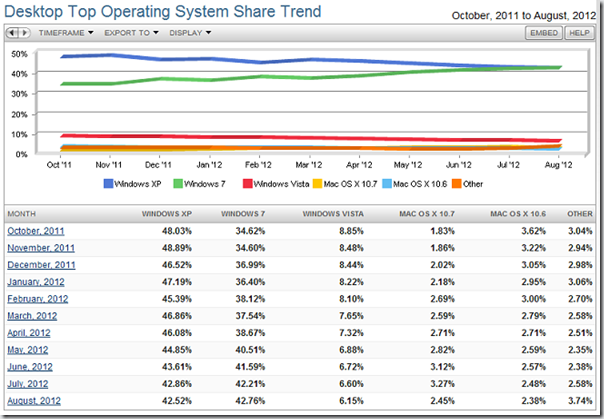Click the previous arrow navigation icon
This screenshot has width=604, height=419.
coord(12,33)
